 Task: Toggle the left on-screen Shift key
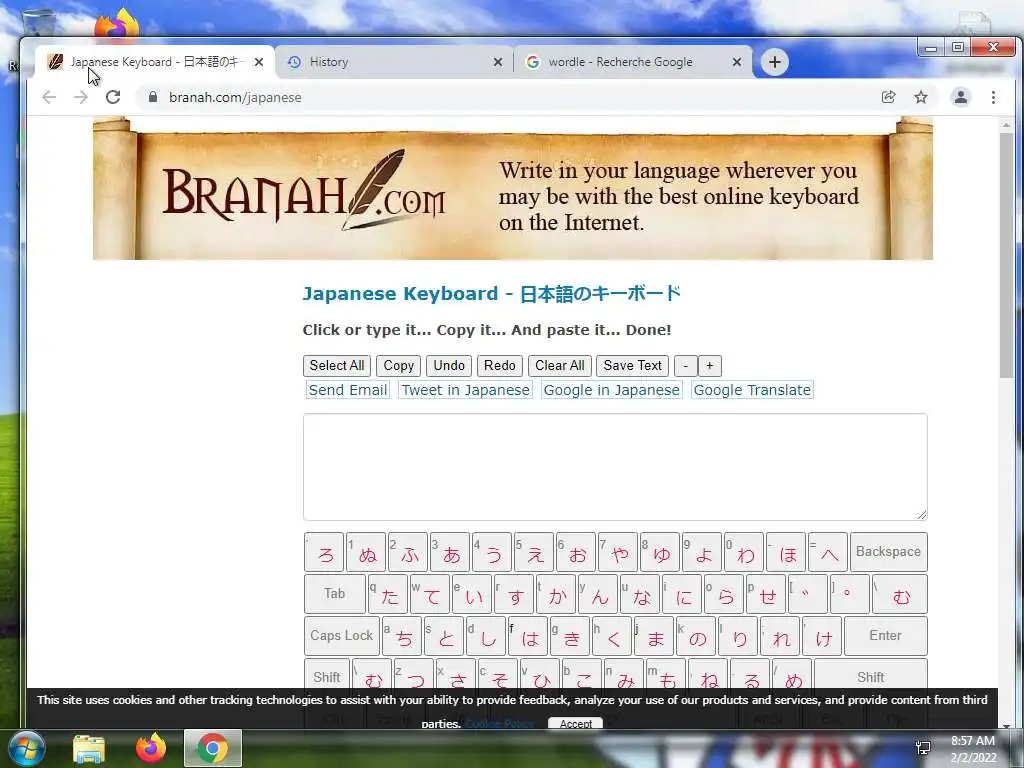tap(327, 673)
